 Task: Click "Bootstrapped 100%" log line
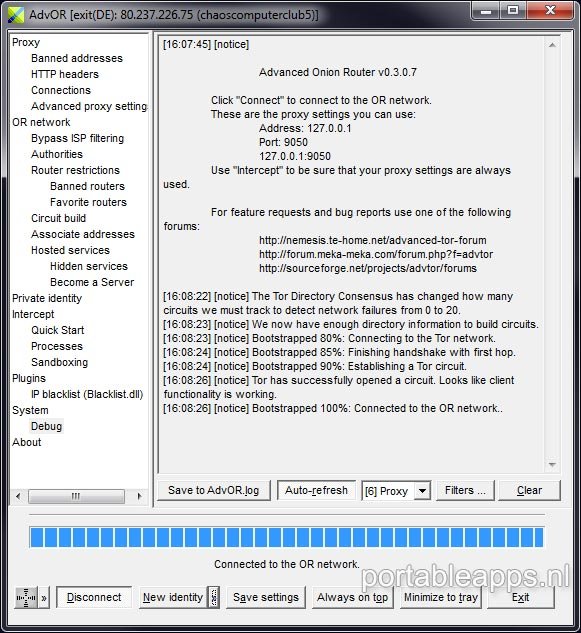[333, 409]
